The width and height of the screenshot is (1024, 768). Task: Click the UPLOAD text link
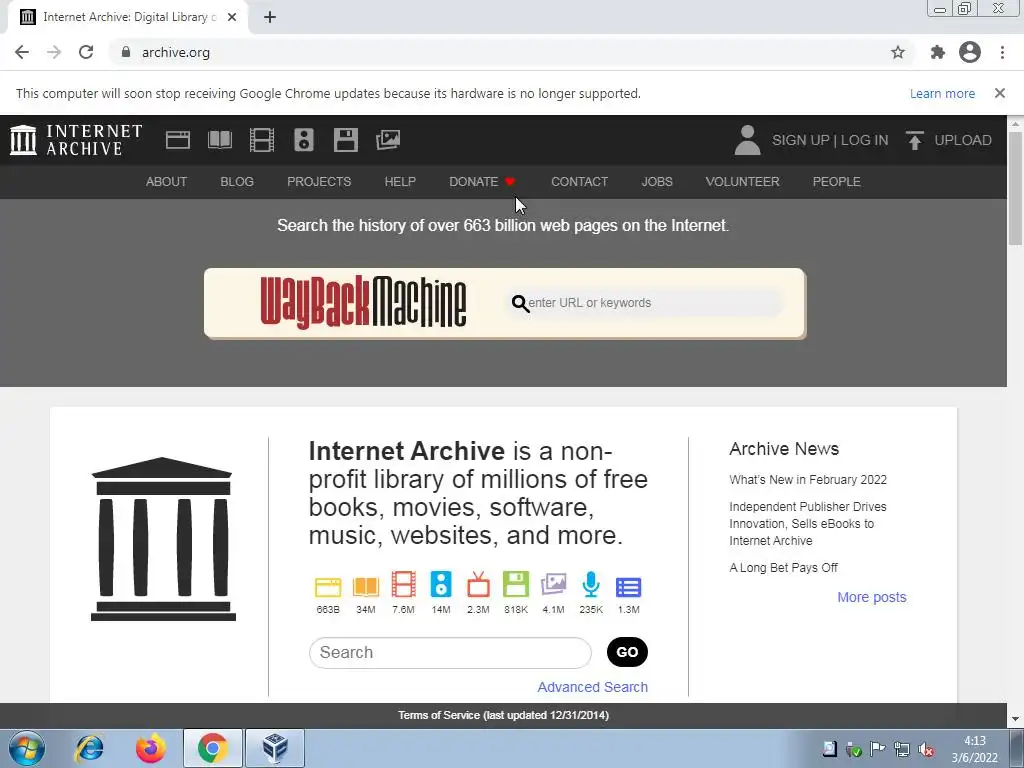coord(963,140)
